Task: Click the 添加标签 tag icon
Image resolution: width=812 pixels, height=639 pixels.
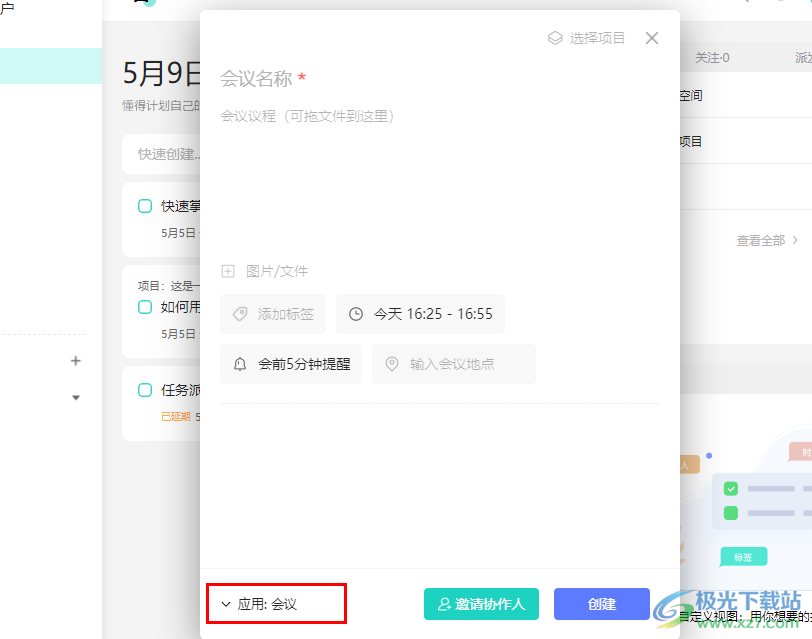Action: pyautogui.click(x=240, y=314)
